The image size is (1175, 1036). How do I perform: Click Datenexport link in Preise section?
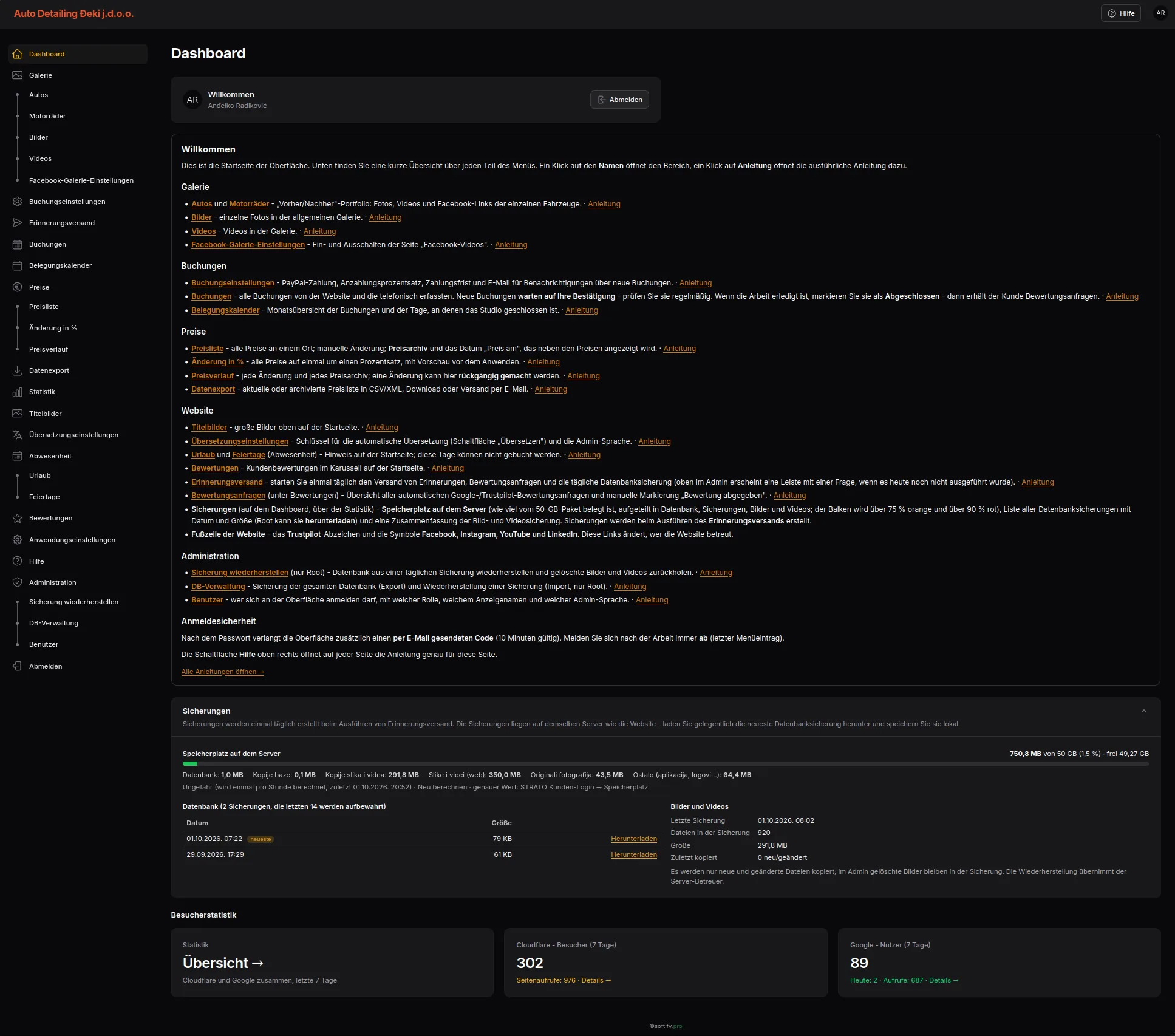(213, 389)
